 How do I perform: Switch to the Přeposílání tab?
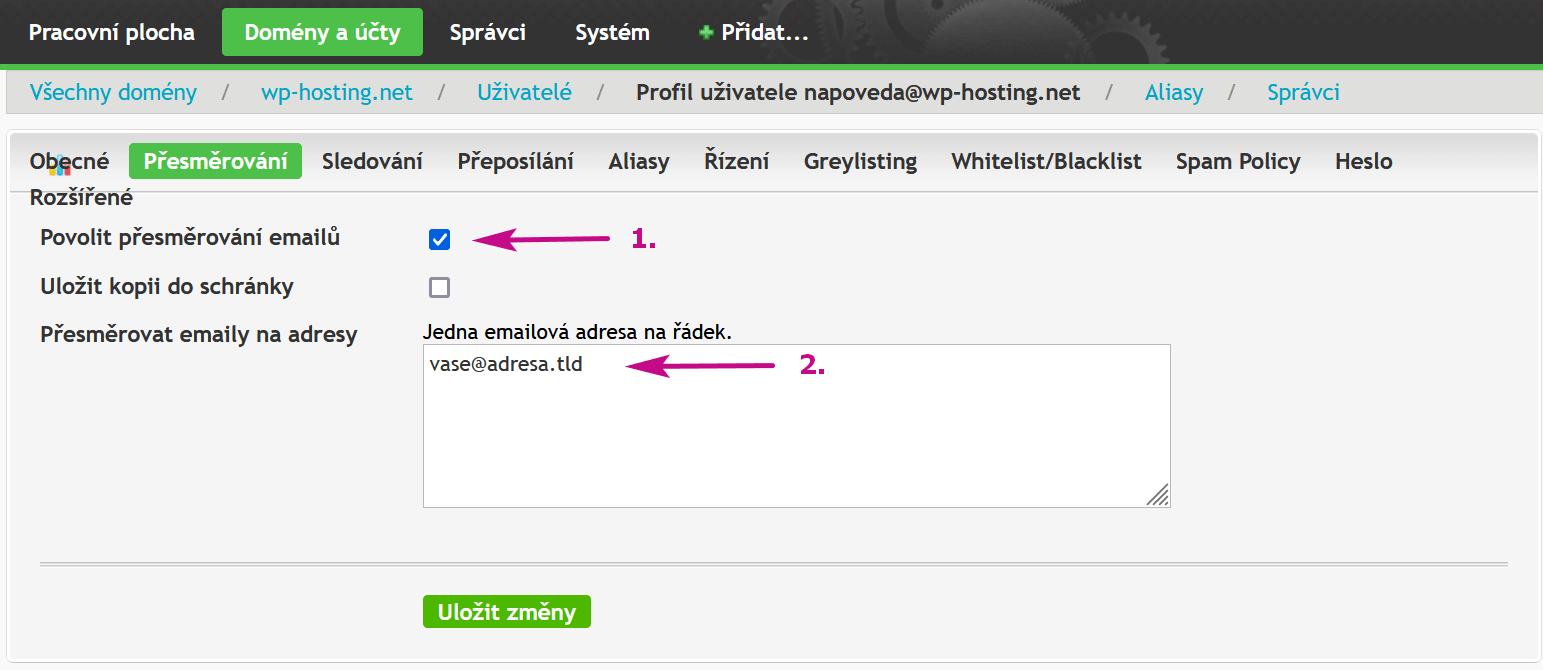coord(515,161)
